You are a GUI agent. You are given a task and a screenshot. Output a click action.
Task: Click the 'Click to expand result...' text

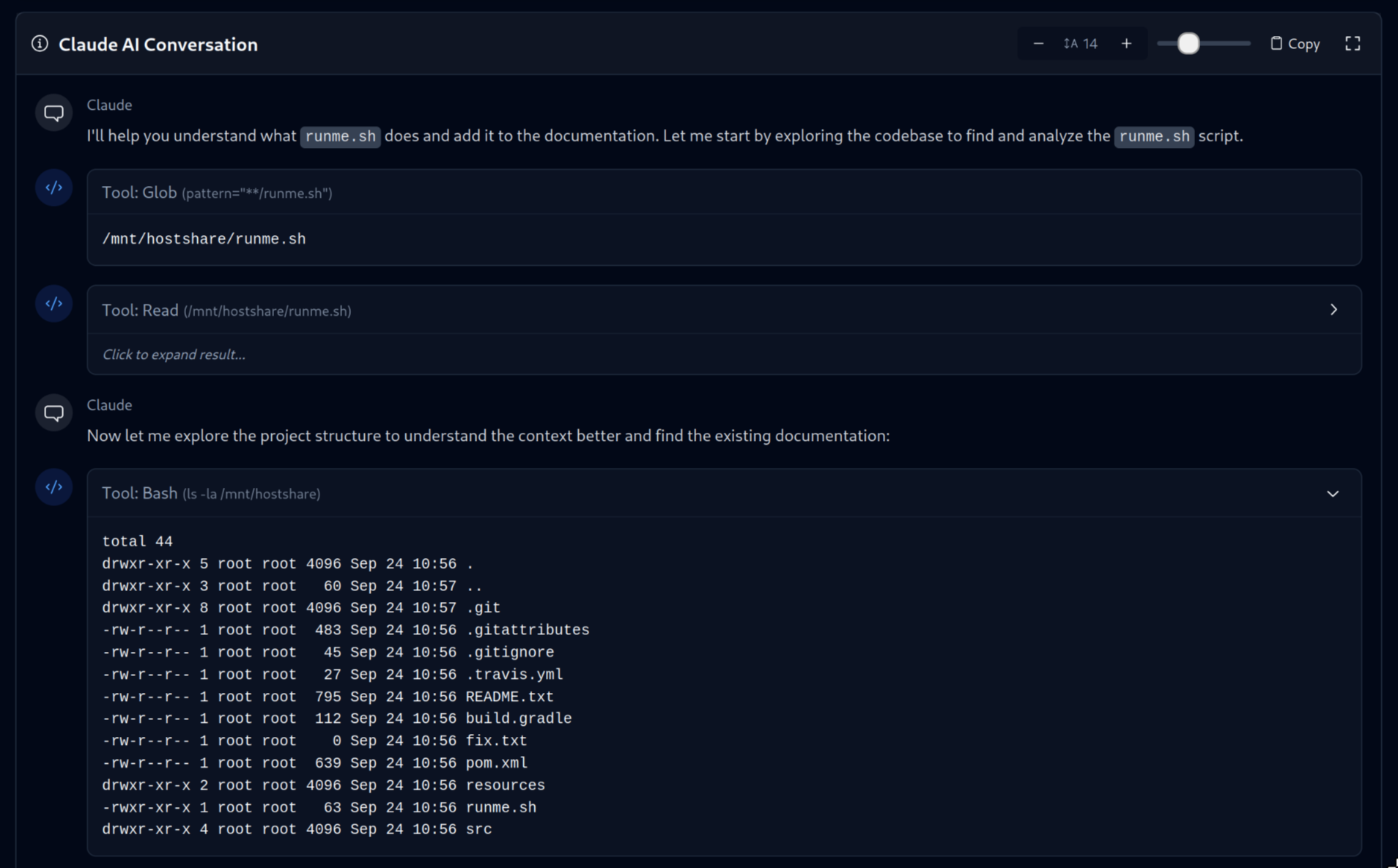click(173, 354)
